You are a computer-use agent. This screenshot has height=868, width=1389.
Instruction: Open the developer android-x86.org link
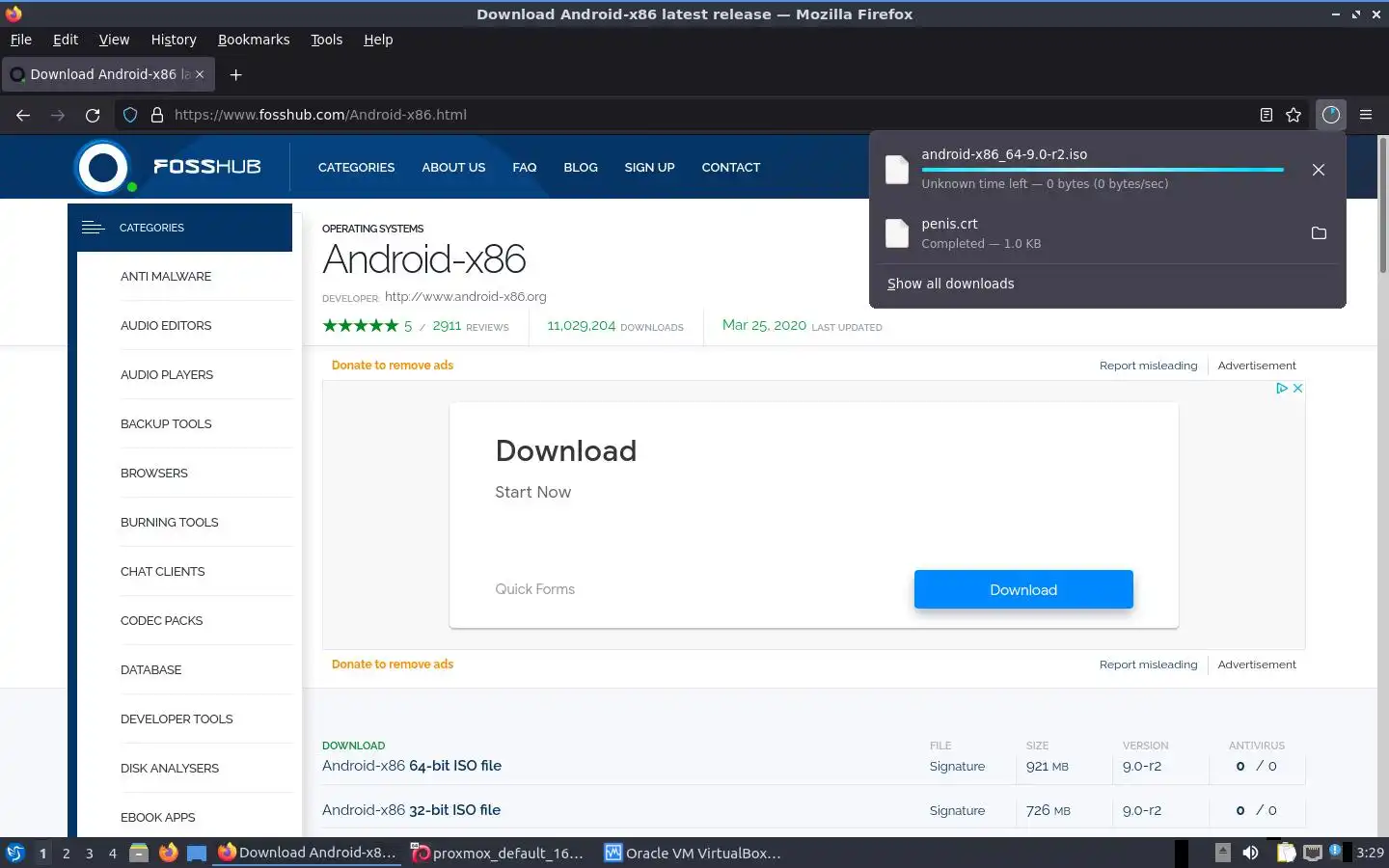[465, 297]
